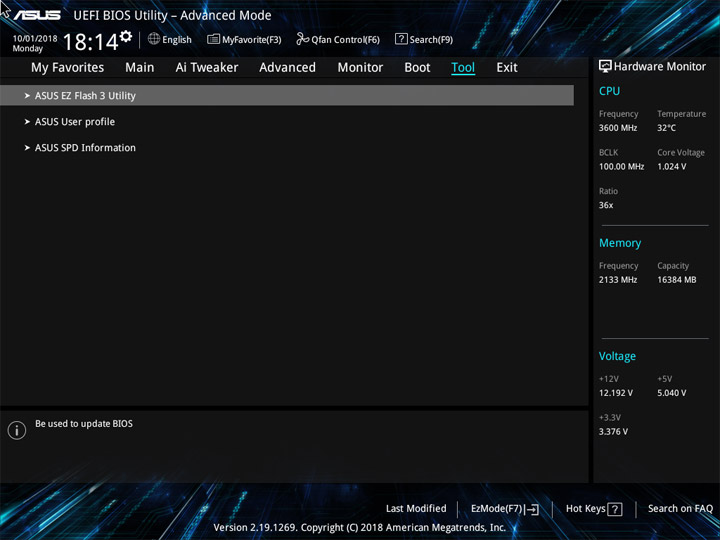Click the MyFavorite list icon

[213, 39]
